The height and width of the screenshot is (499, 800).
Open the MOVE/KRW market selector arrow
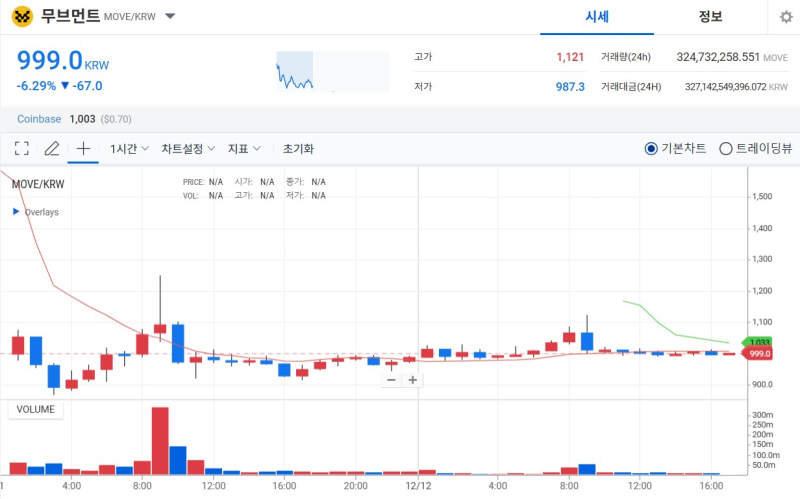point(170,17)
